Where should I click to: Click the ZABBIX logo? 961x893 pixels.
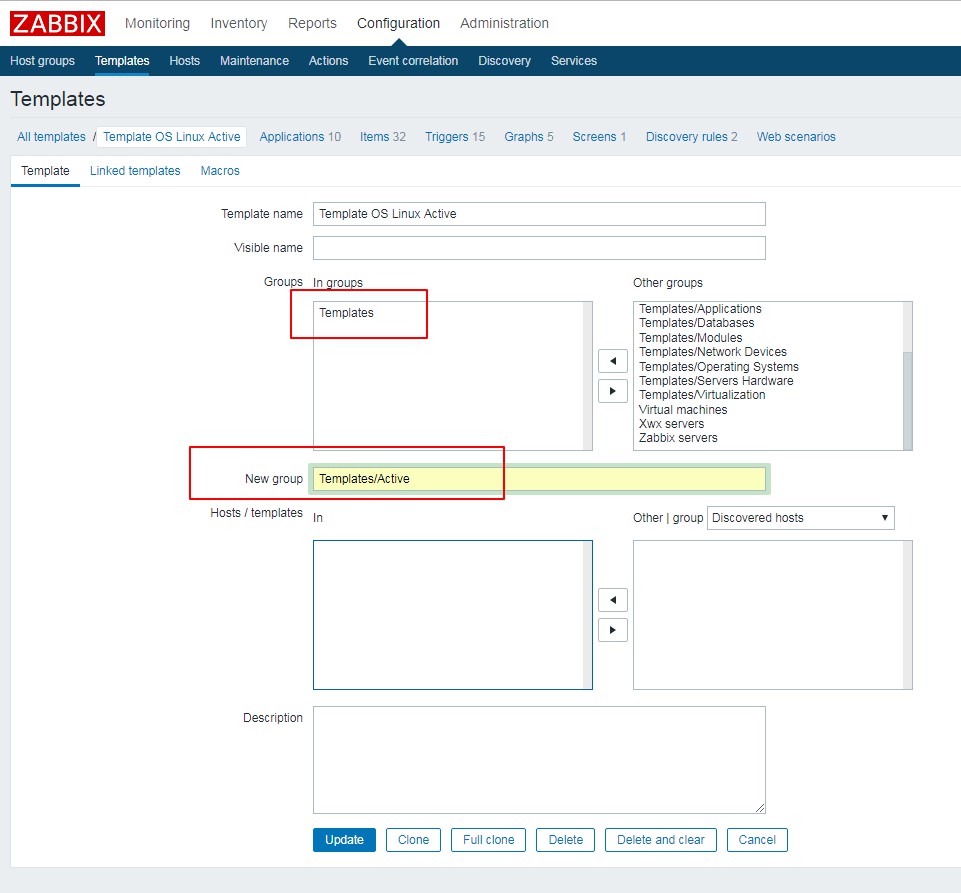57,23
